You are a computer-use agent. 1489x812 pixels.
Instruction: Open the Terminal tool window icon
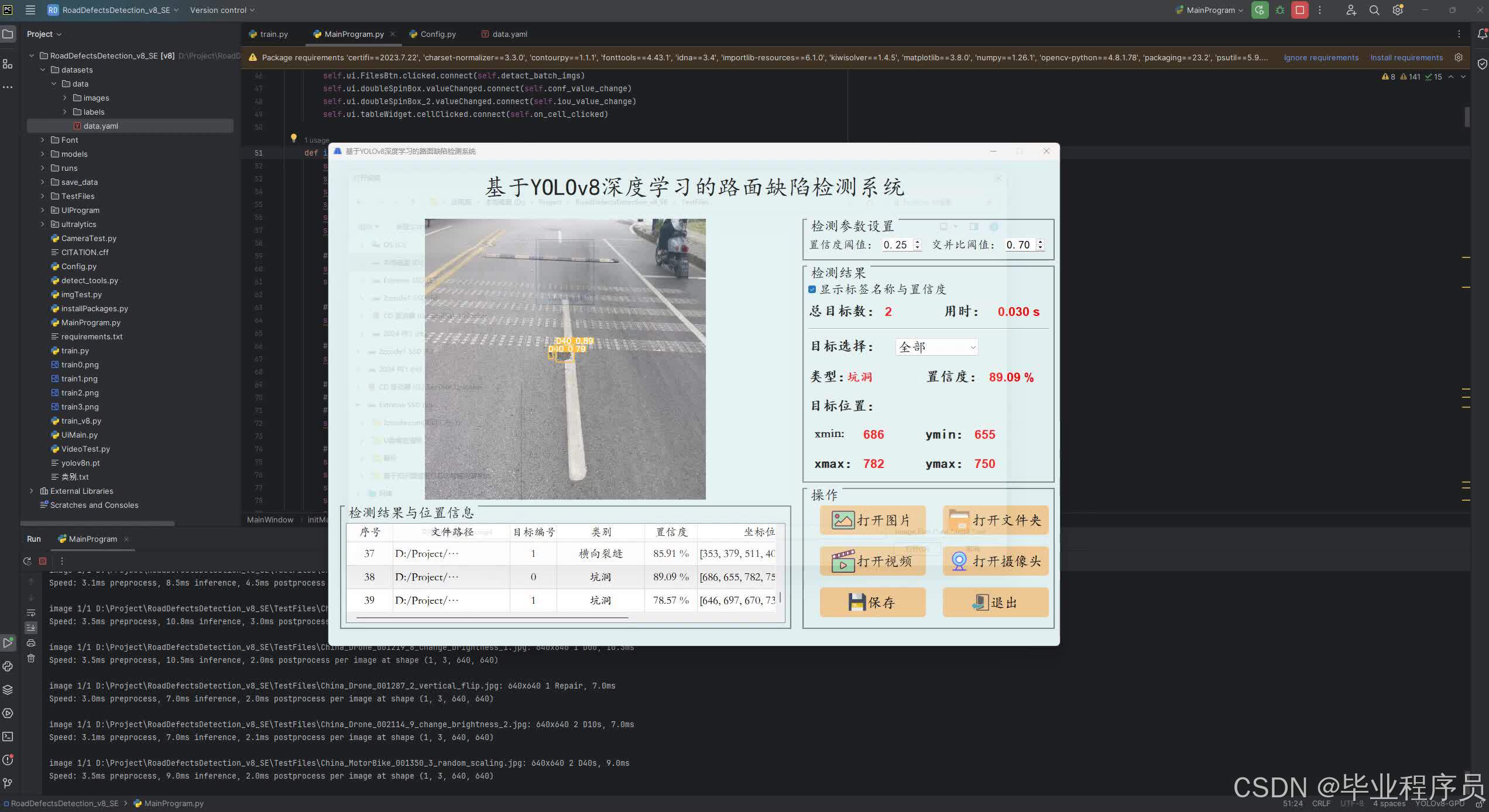click(x=8, y=737)
